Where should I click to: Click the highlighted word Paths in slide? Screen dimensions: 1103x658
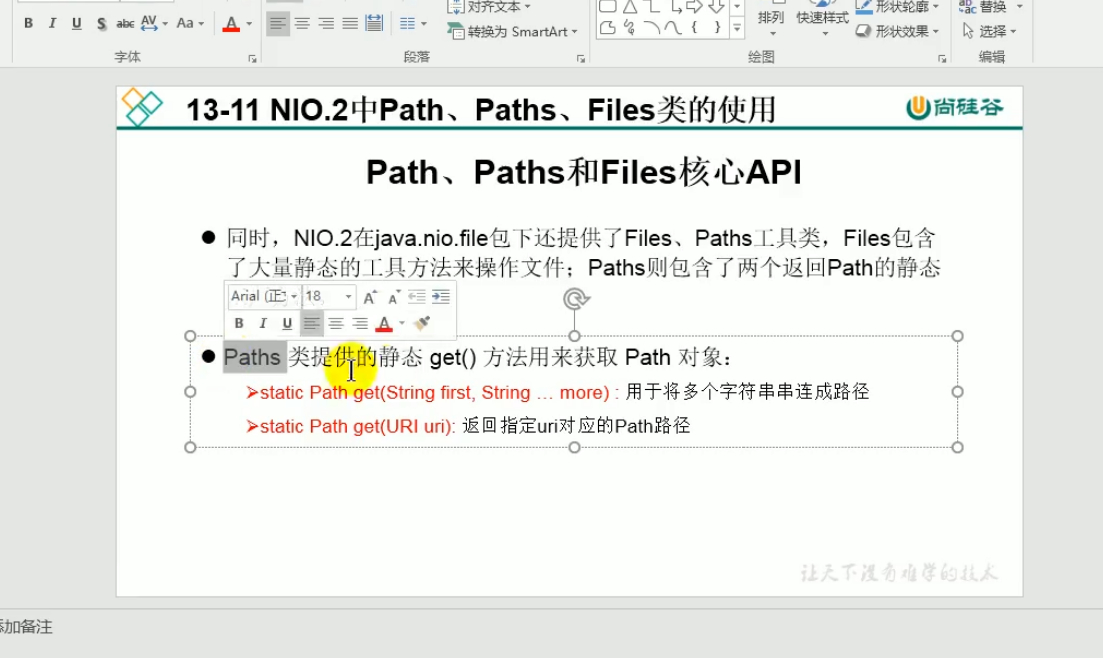click(x=253, y=358)
